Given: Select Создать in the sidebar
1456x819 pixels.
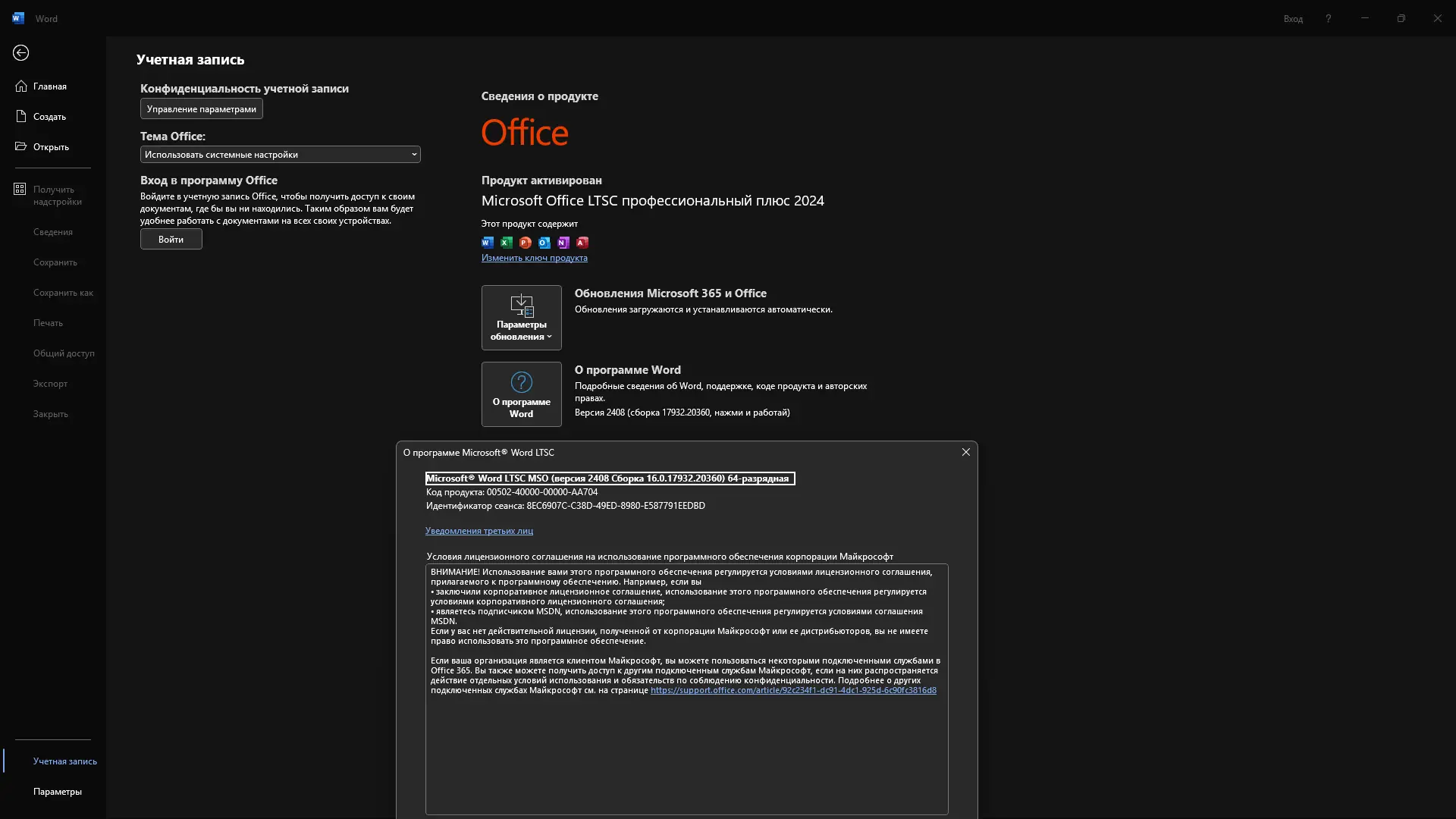Looking at the screenshot, I should tap(49, 117).
